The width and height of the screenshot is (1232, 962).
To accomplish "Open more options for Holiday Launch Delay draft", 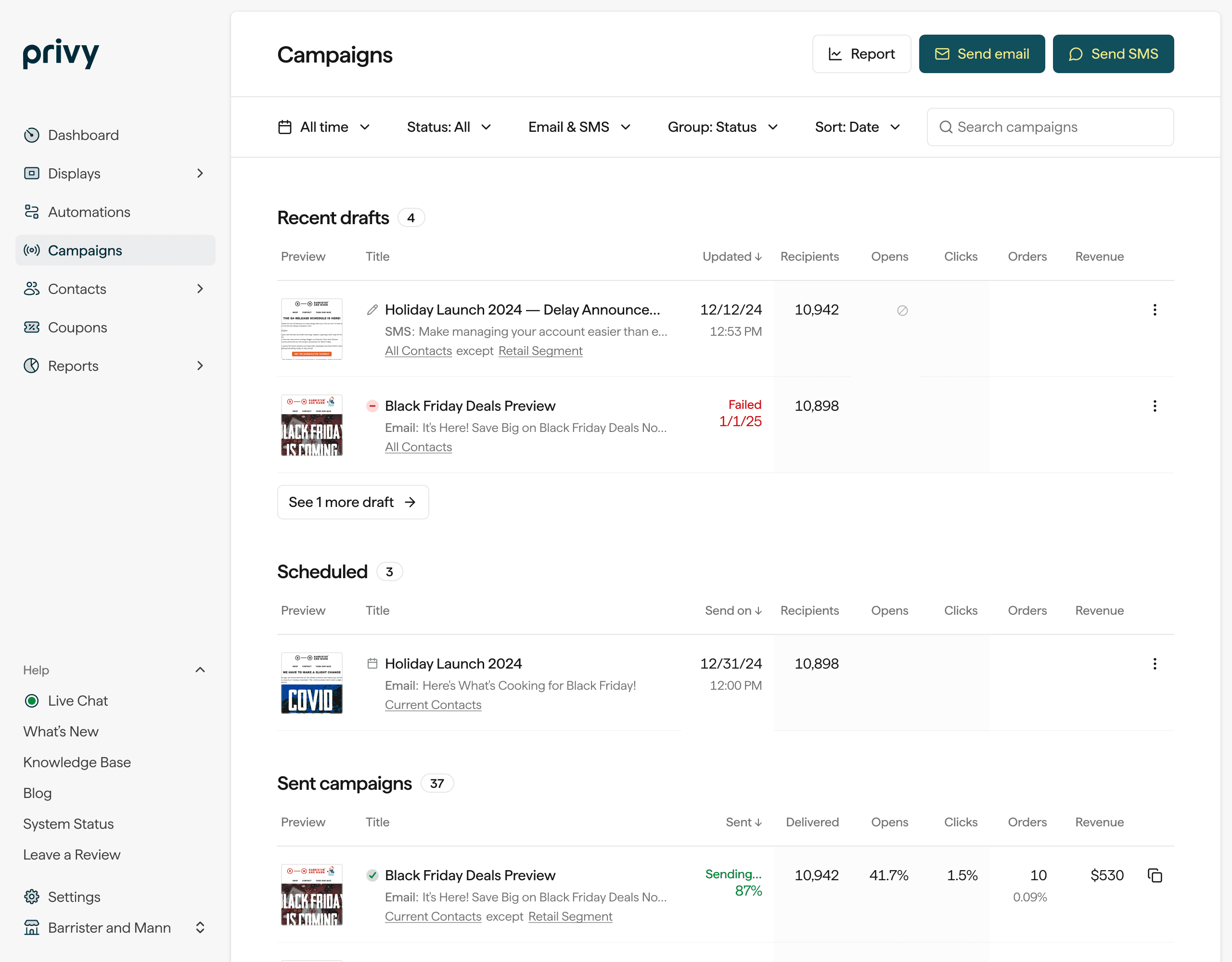I will (x=1154, y=310).
